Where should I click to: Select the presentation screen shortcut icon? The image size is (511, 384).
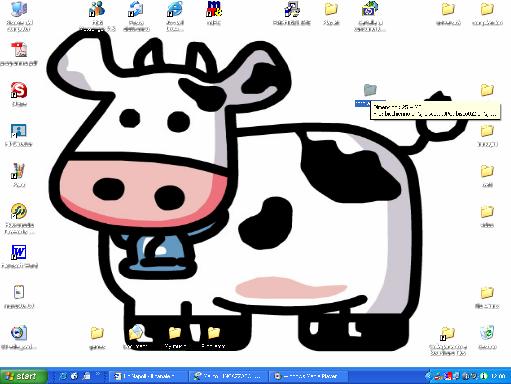19,131
